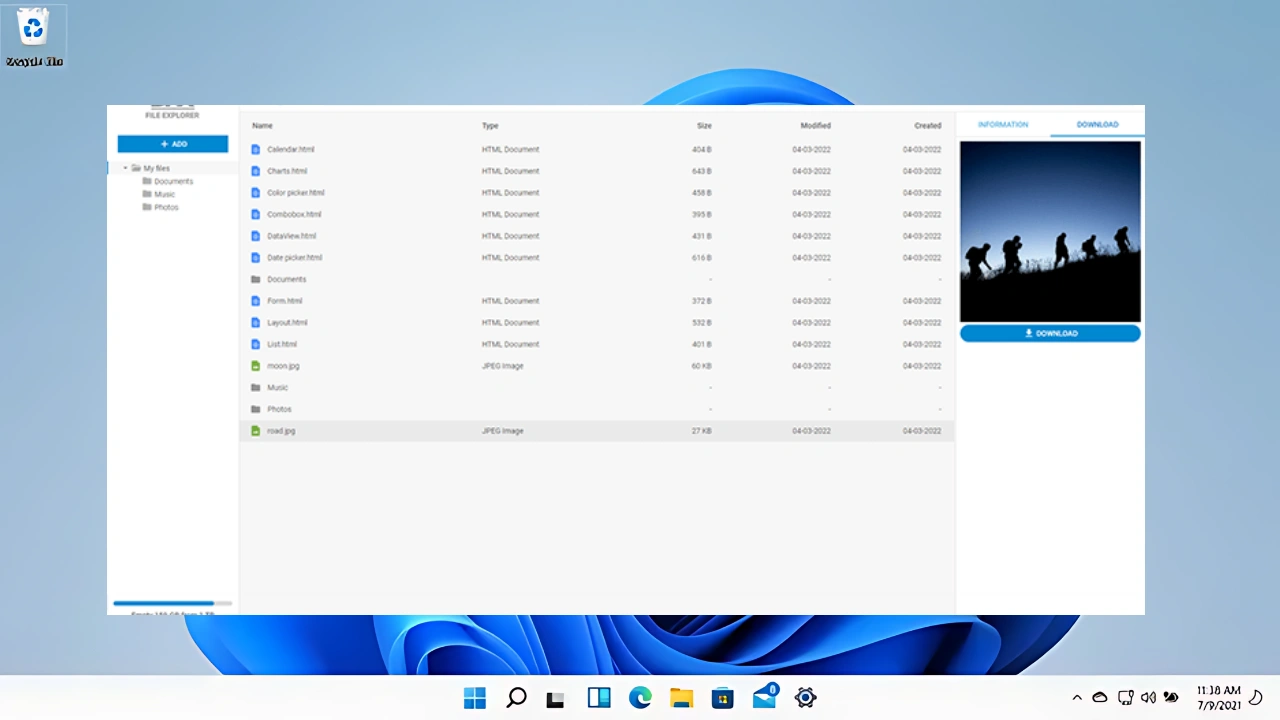Sort files by Created column
Screen dimensions: 1280x720
928,126
